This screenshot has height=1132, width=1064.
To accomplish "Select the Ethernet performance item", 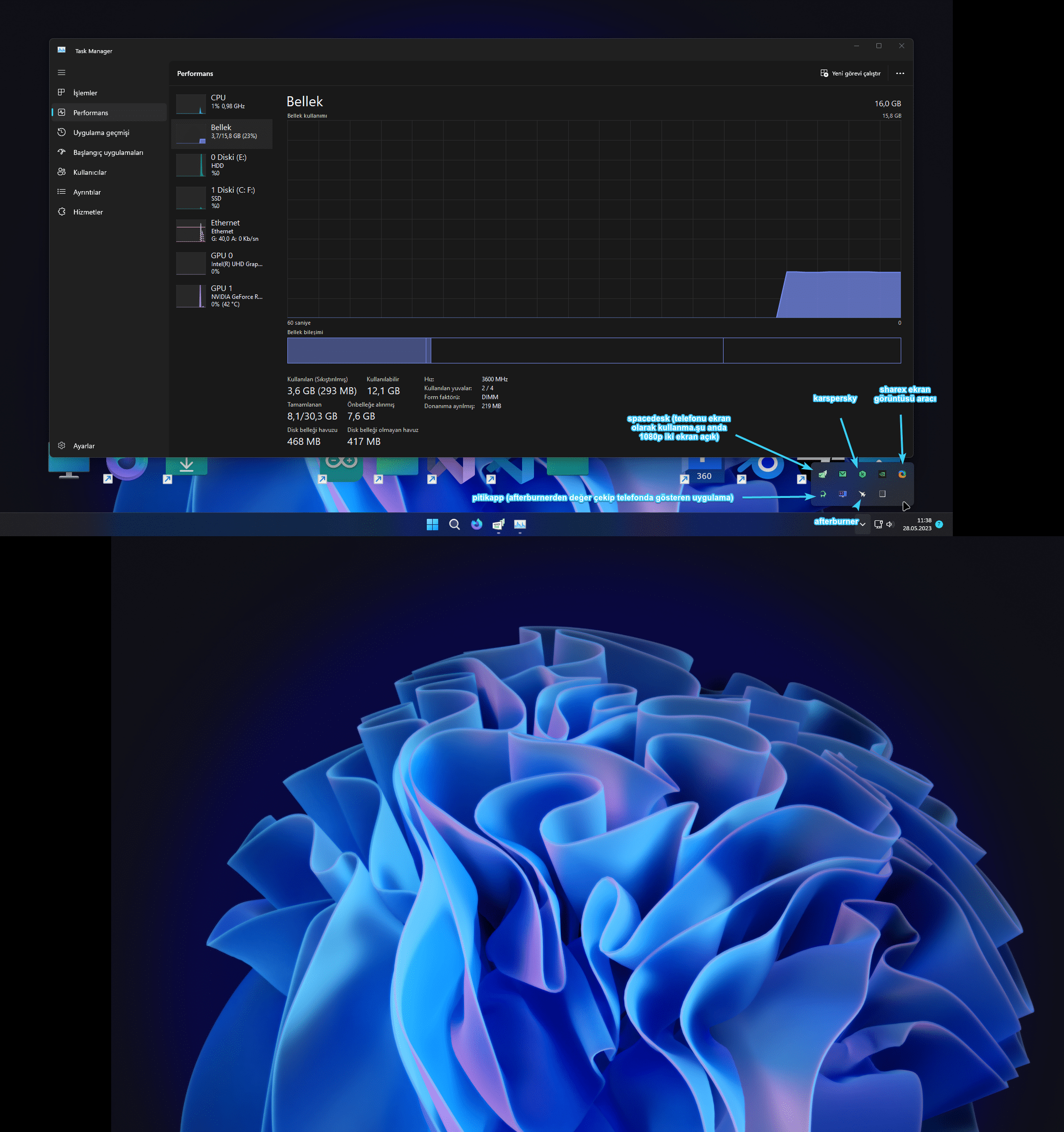I will 222,230.
